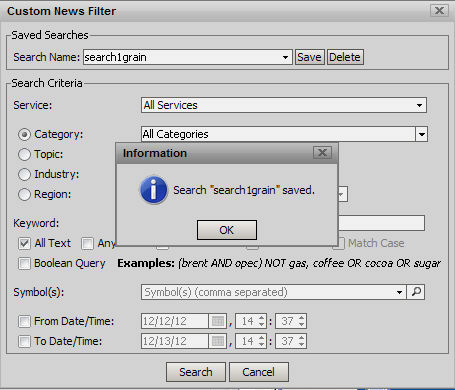Click the Cancel button
The width and height of the screenshot is (455, 390).
[259, 372]
